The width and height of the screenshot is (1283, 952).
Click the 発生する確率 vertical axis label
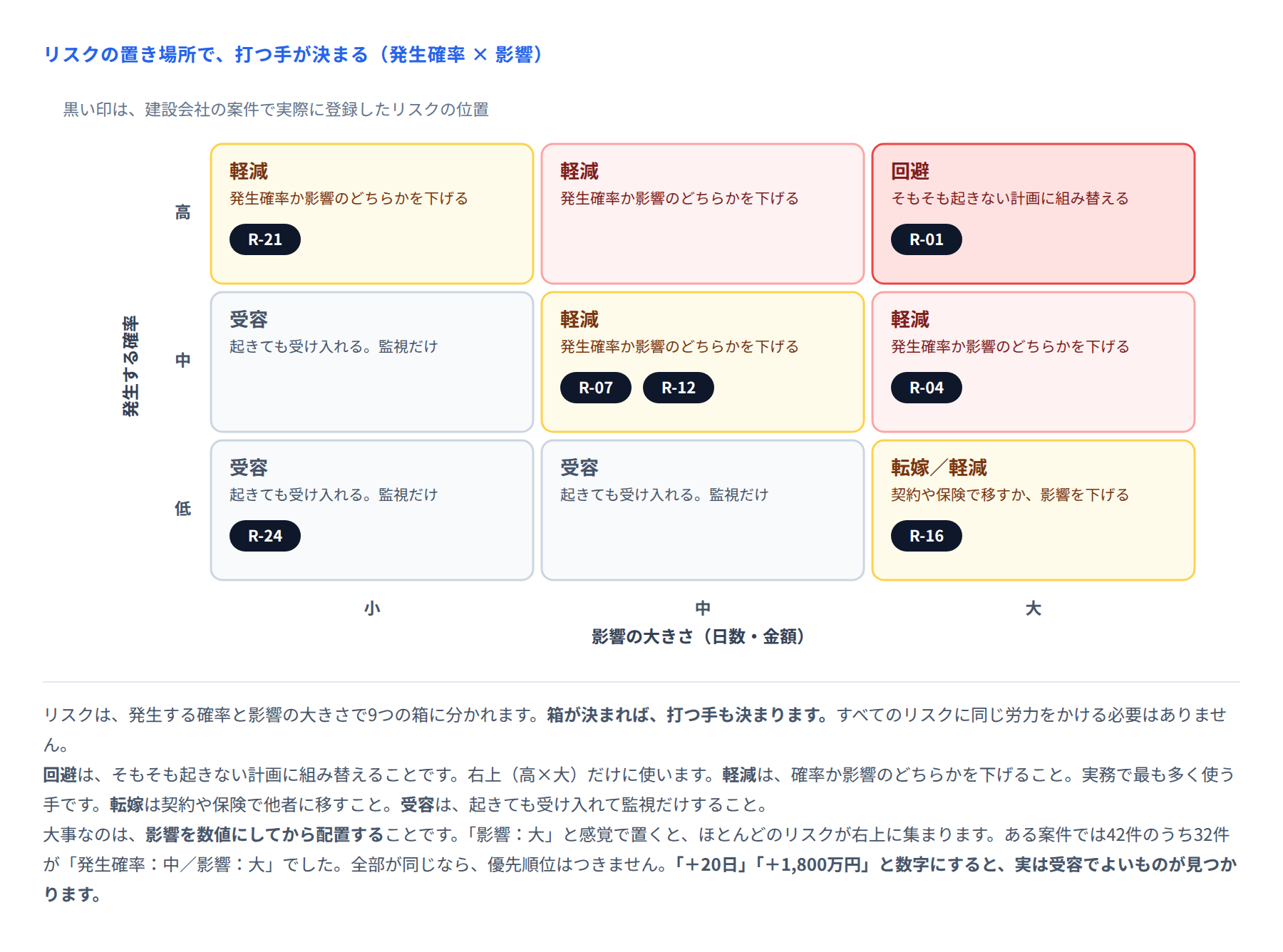pos(130,366)
